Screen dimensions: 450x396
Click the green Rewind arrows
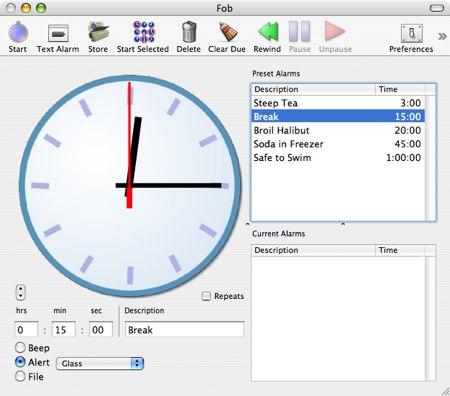[268, 32]
